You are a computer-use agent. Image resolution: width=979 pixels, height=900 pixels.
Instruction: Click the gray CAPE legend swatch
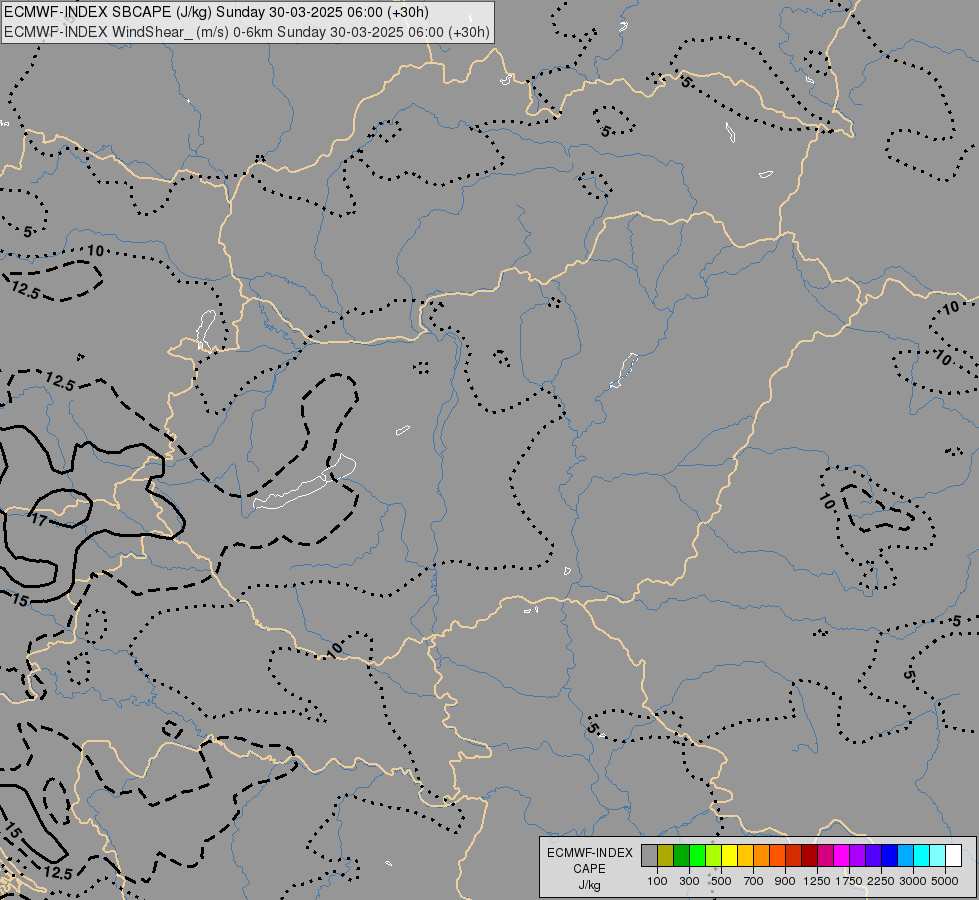[649, 855]
